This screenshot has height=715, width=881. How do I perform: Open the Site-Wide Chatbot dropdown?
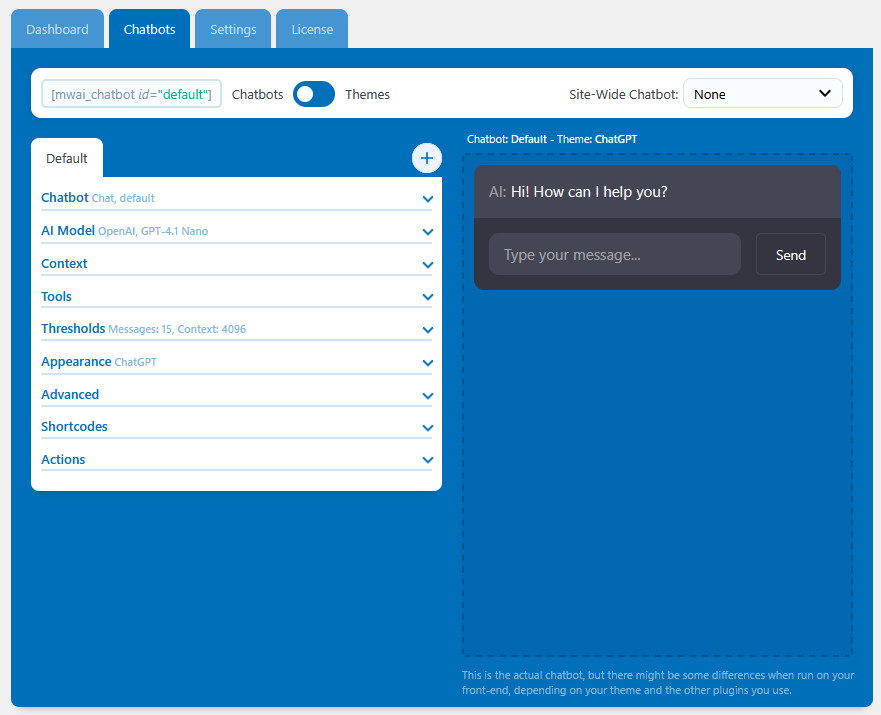(762, 93)
